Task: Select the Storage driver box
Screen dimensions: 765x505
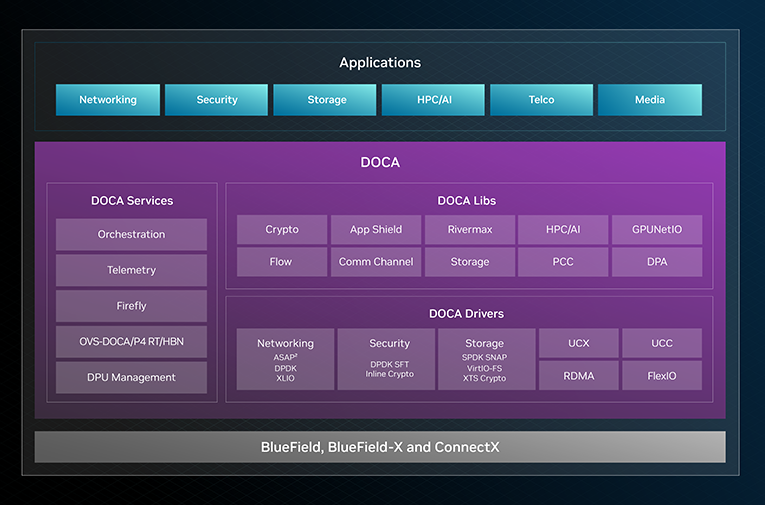Action: (486, 359)
